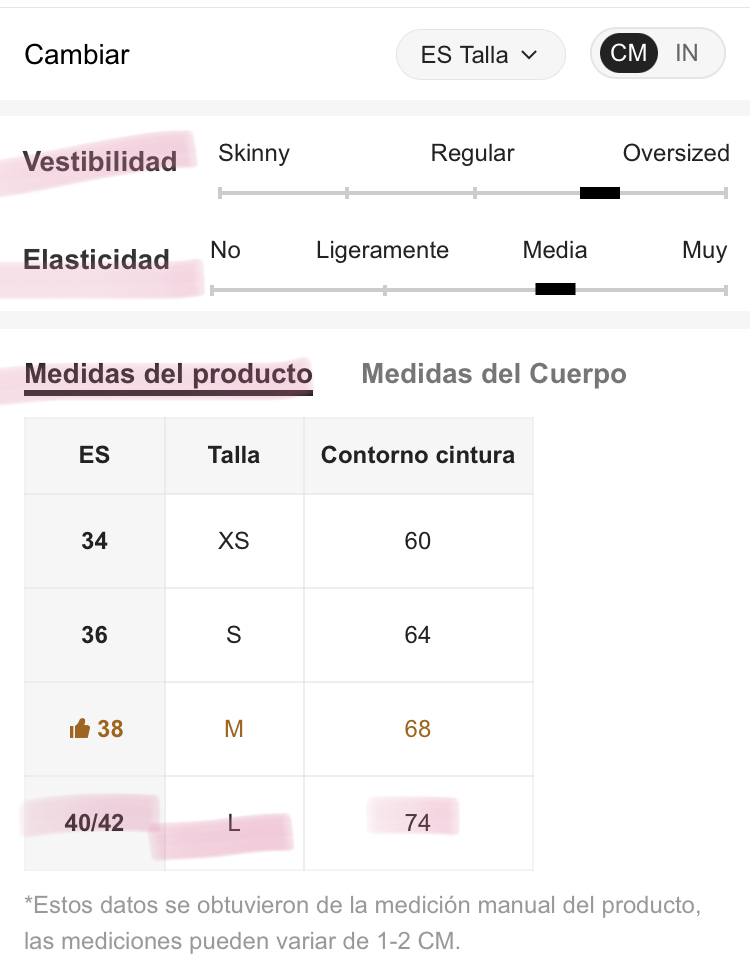Click the Elasticidad slider marker at Media
The width and height of the screenshot is (750, 970).
[555, 289]
